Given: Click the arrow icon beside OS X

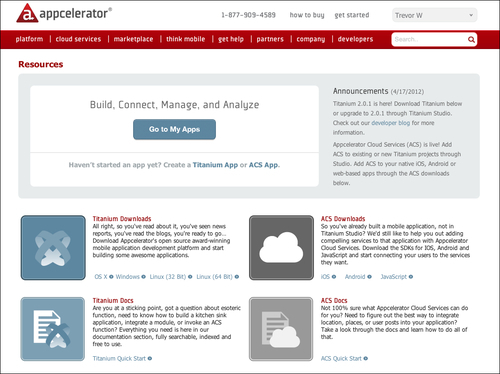Looking at the screenshot, I should pyautogui.click(x=111, y=277).
